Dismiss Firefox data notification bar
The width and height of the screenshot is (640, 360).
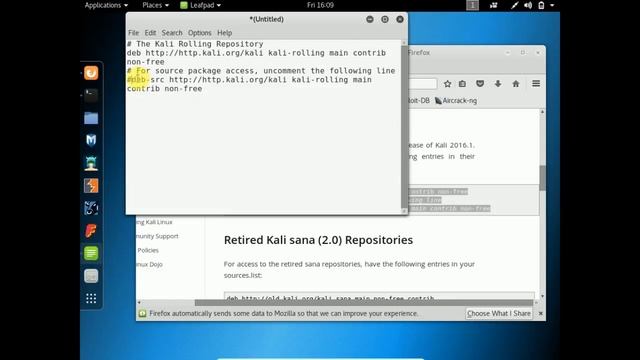coord(540,313)
